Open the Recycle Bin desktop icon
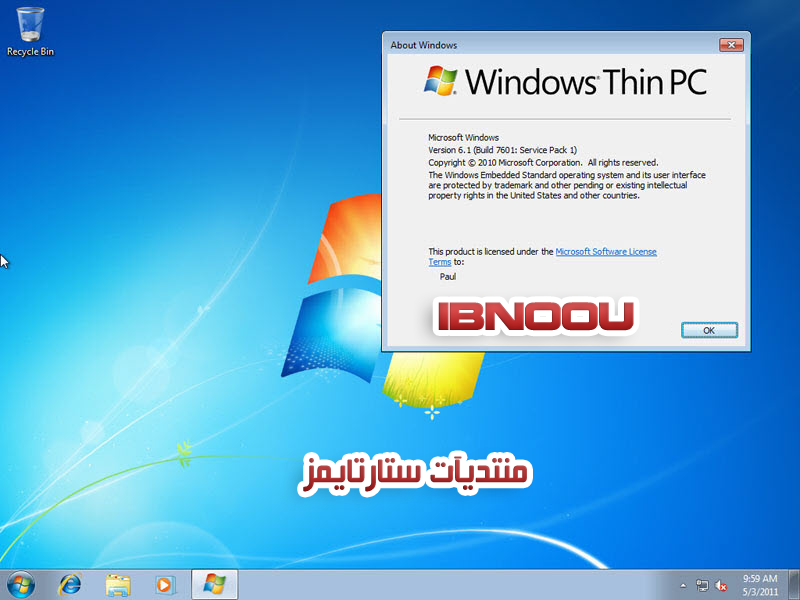The width and height of the screenshot is (800, 600). pyautogui.click(x=30, y=32)
